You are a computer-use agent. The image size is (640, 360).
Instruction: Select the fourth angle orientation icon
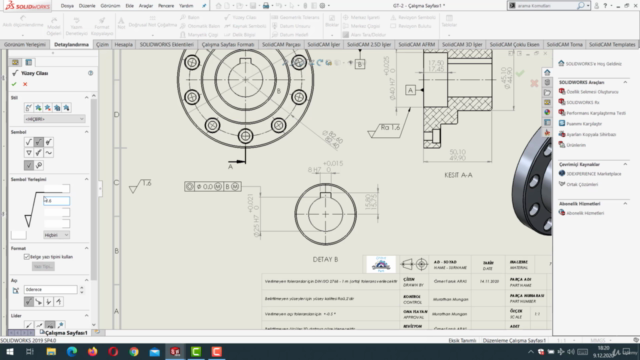click(x=59, y=302)
